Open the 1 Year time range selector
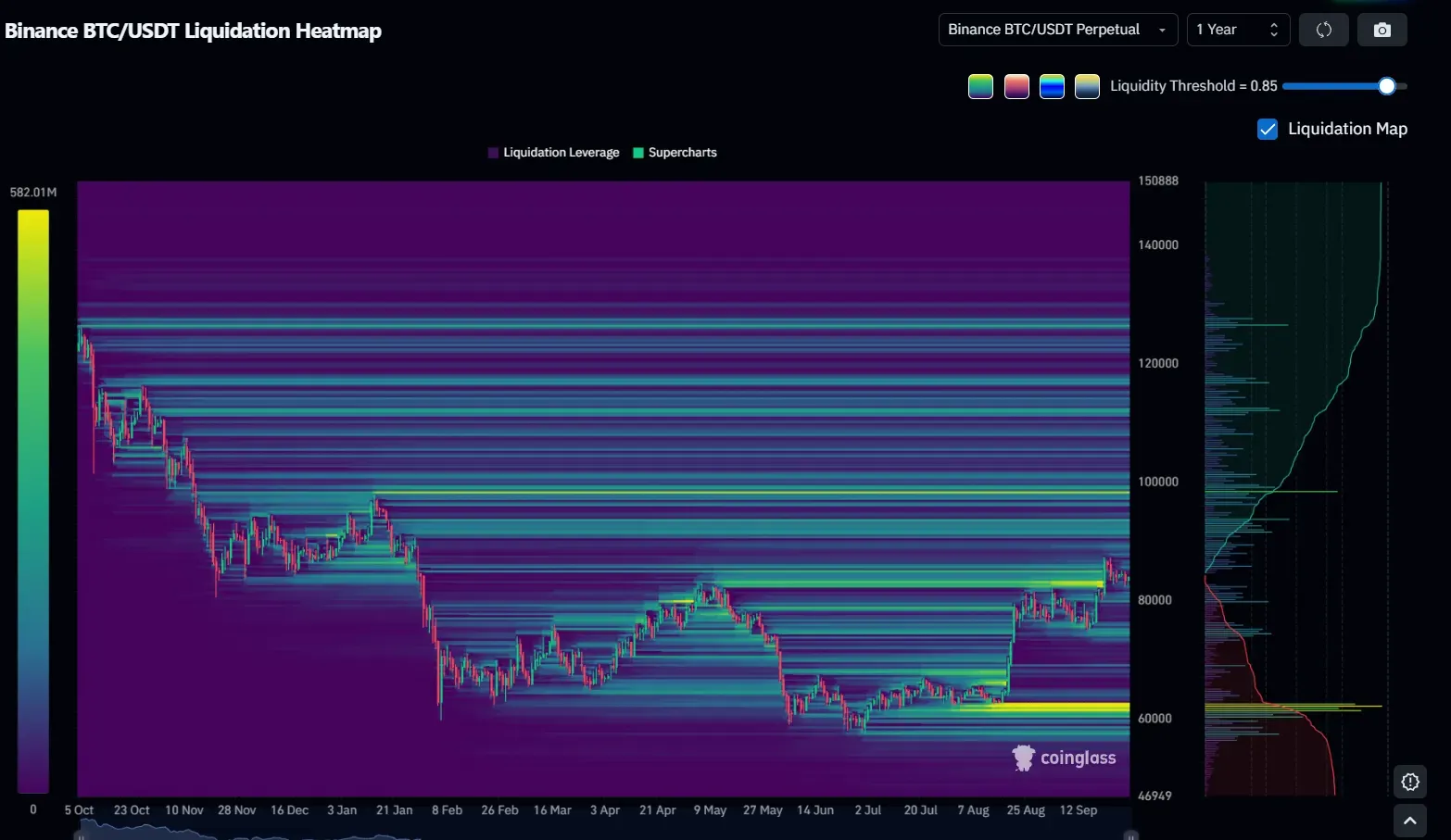This screenshot has height=840, width=1451. pyautogui.click(x=1238, y=30)
